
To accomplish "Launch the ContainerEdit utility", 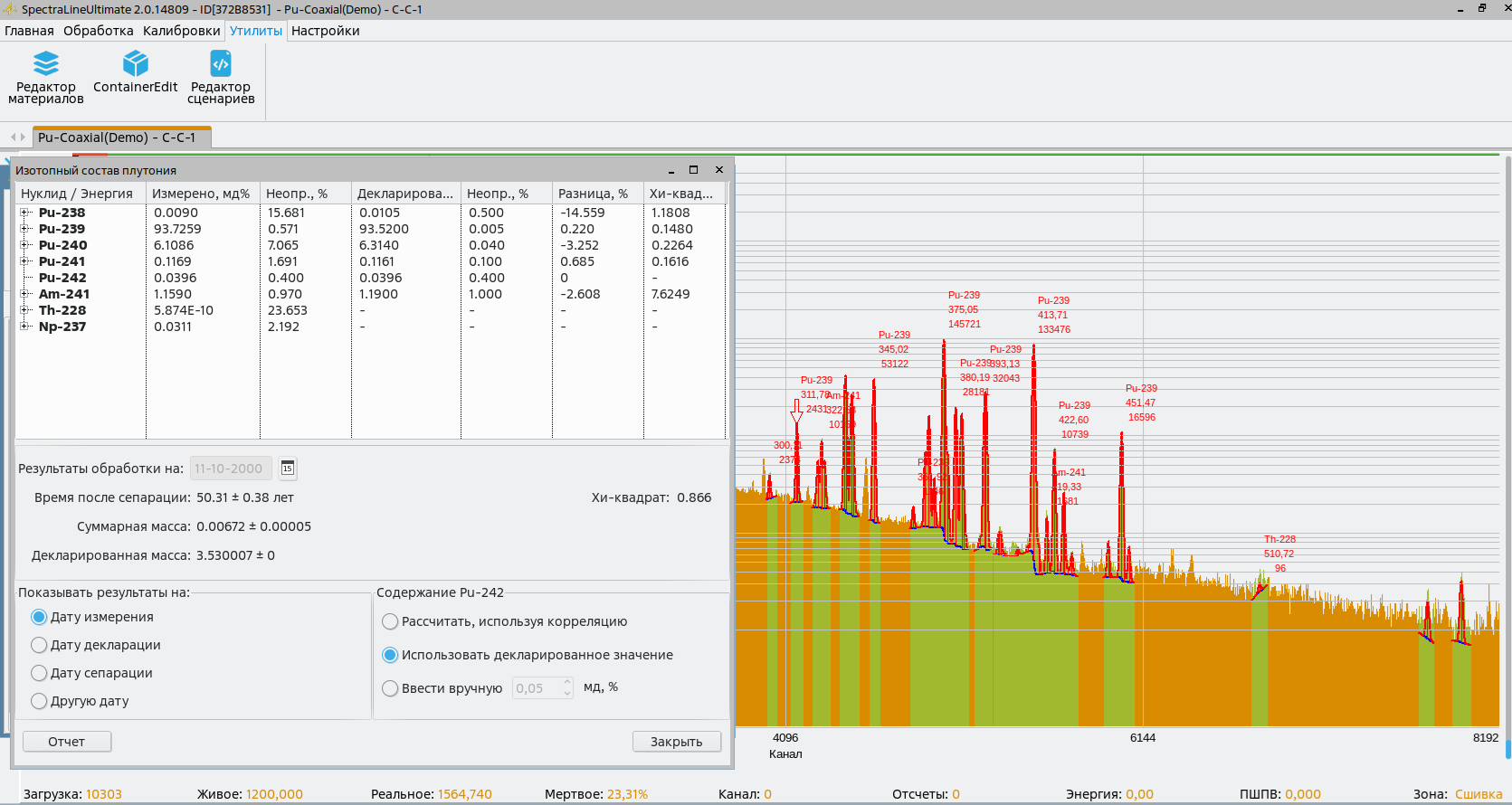I will tap(135, 72).
